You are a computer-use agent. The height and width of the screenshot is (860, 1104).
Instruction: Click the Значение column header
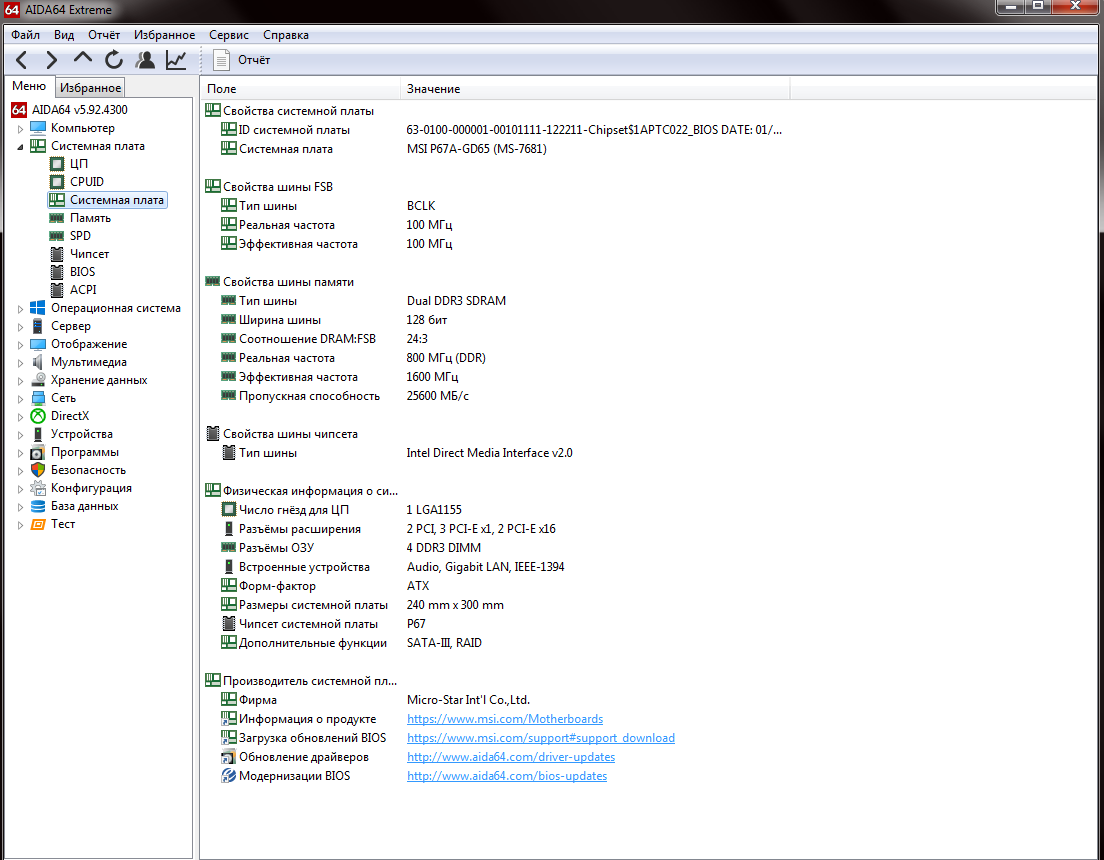click(595, 89)
